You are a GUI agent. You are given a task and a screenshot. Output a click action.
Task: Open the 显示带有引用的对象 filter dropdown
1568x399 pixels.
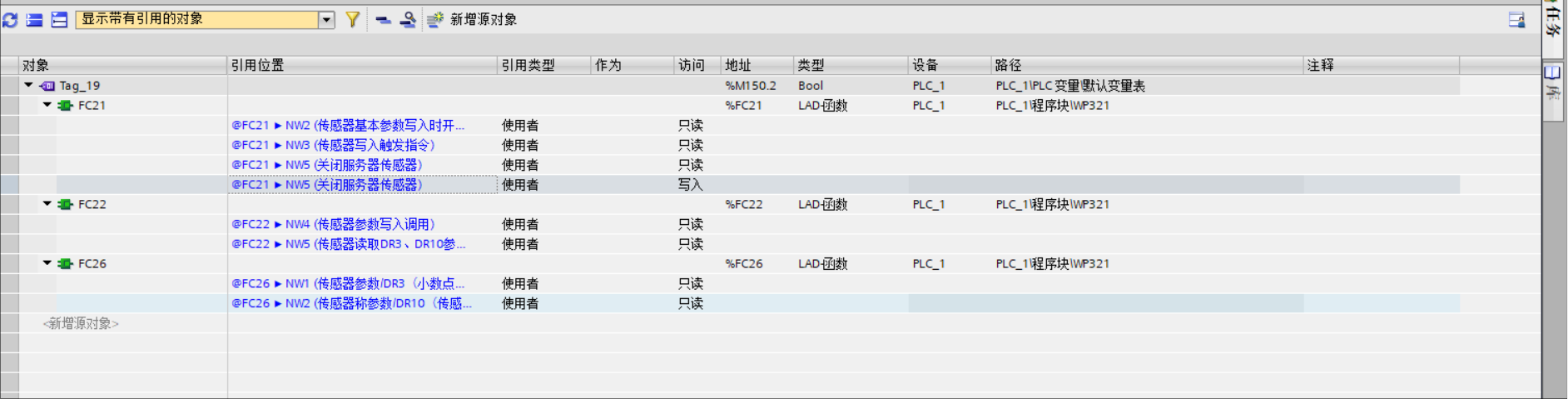(326, 19)
